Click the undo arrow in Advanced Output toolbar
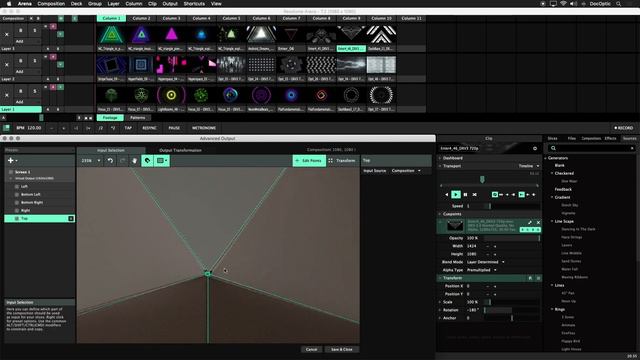Screen dimensions: 640x360 (110, 161)
